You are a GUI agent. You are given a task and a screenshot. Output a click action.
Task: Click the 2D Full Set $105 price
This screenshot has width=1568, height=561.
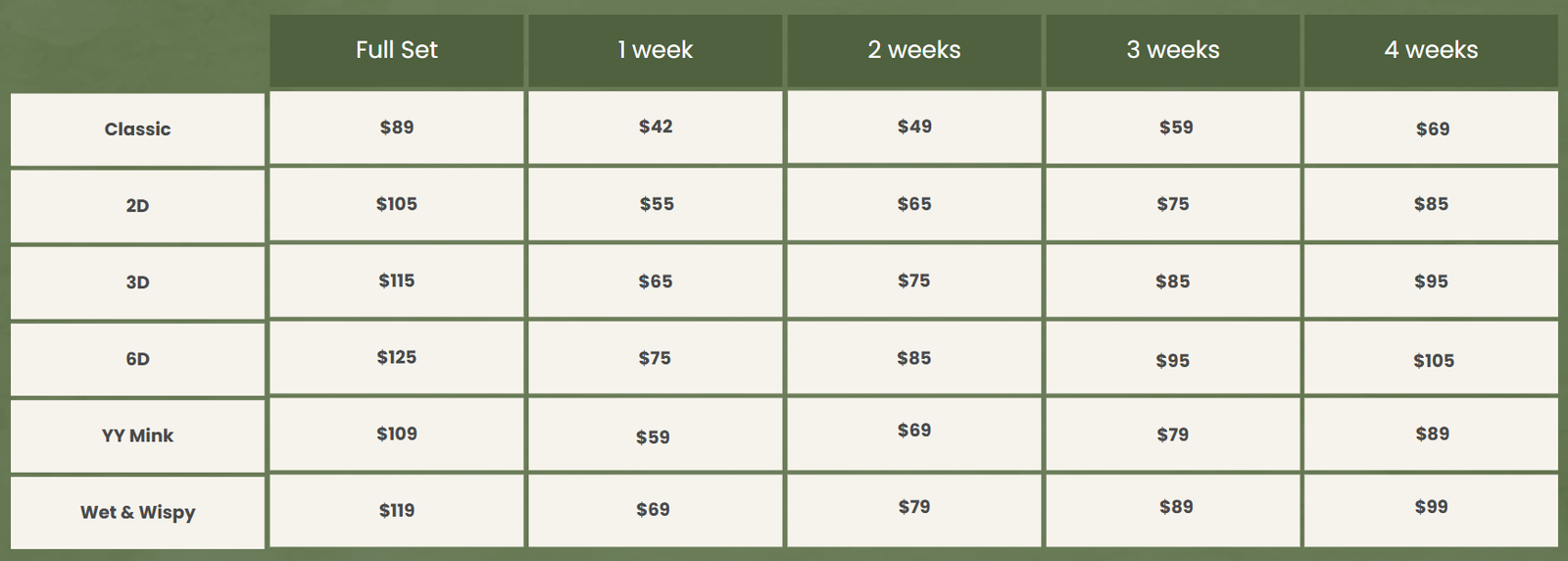397,204
